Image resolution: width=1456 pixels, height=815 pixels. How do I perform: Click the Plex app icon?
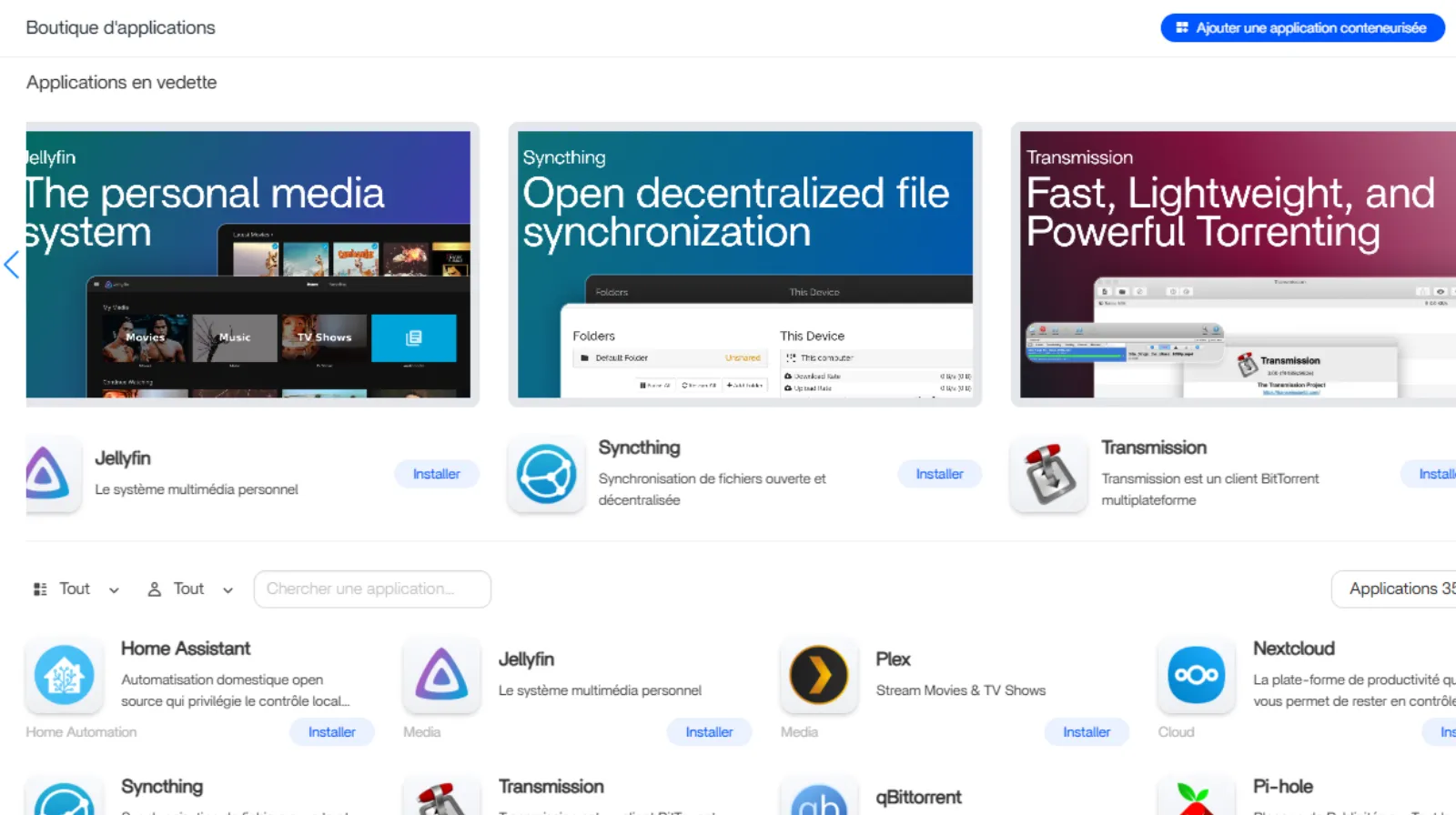tap(818, 675)
